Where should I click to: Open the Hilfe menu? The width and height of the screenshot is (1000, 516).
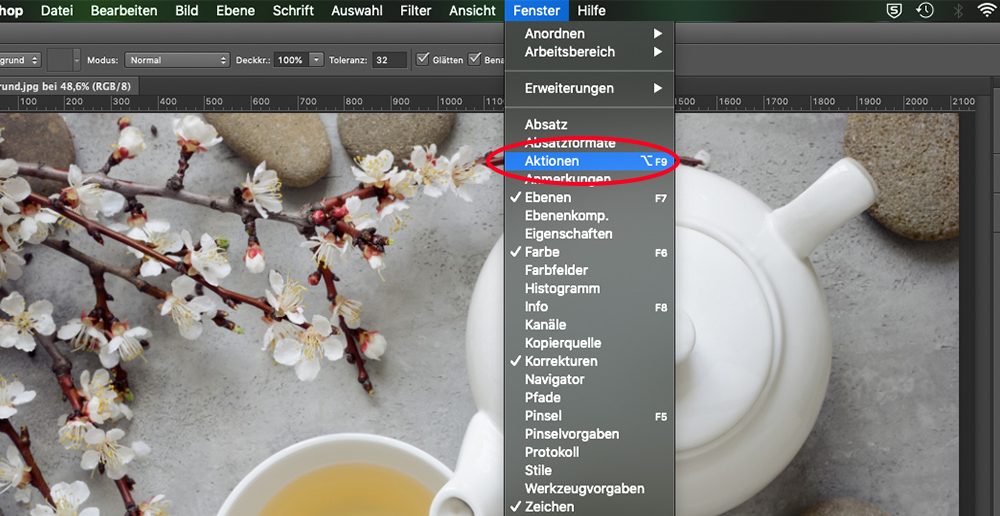(591, 10)
